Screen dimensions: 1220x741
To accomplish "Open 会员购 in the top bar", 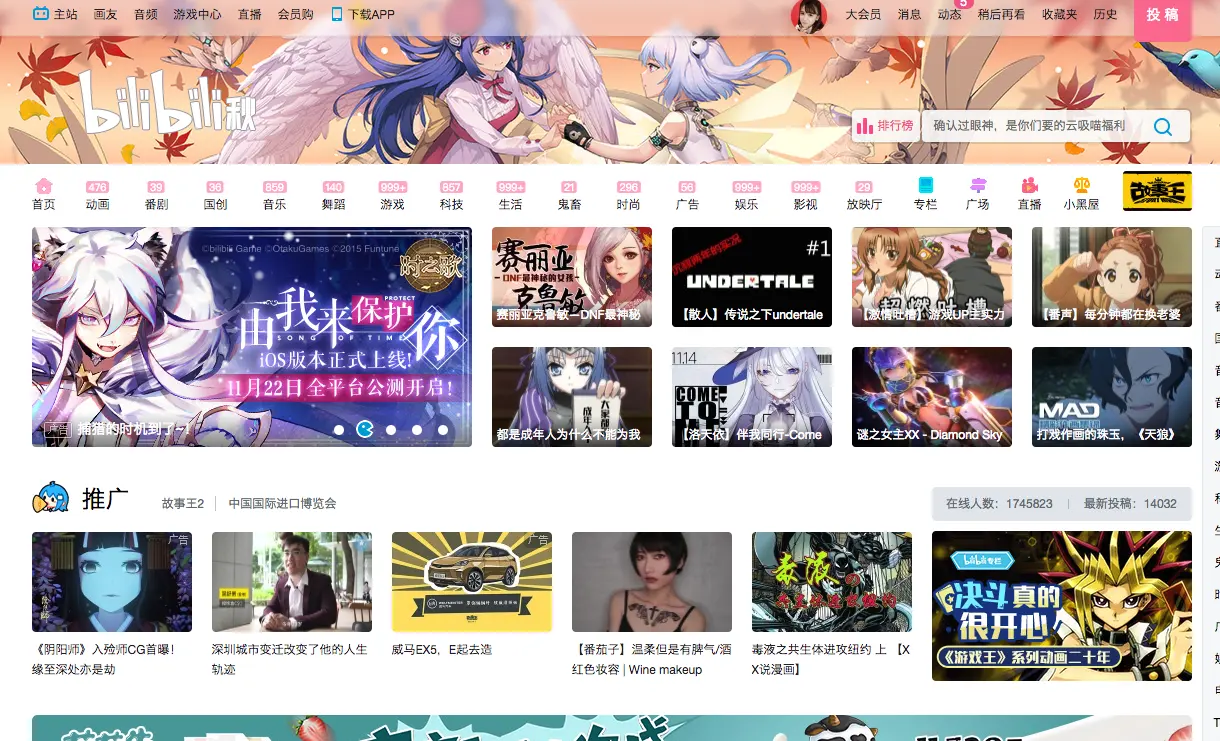I will click(295, 14).
